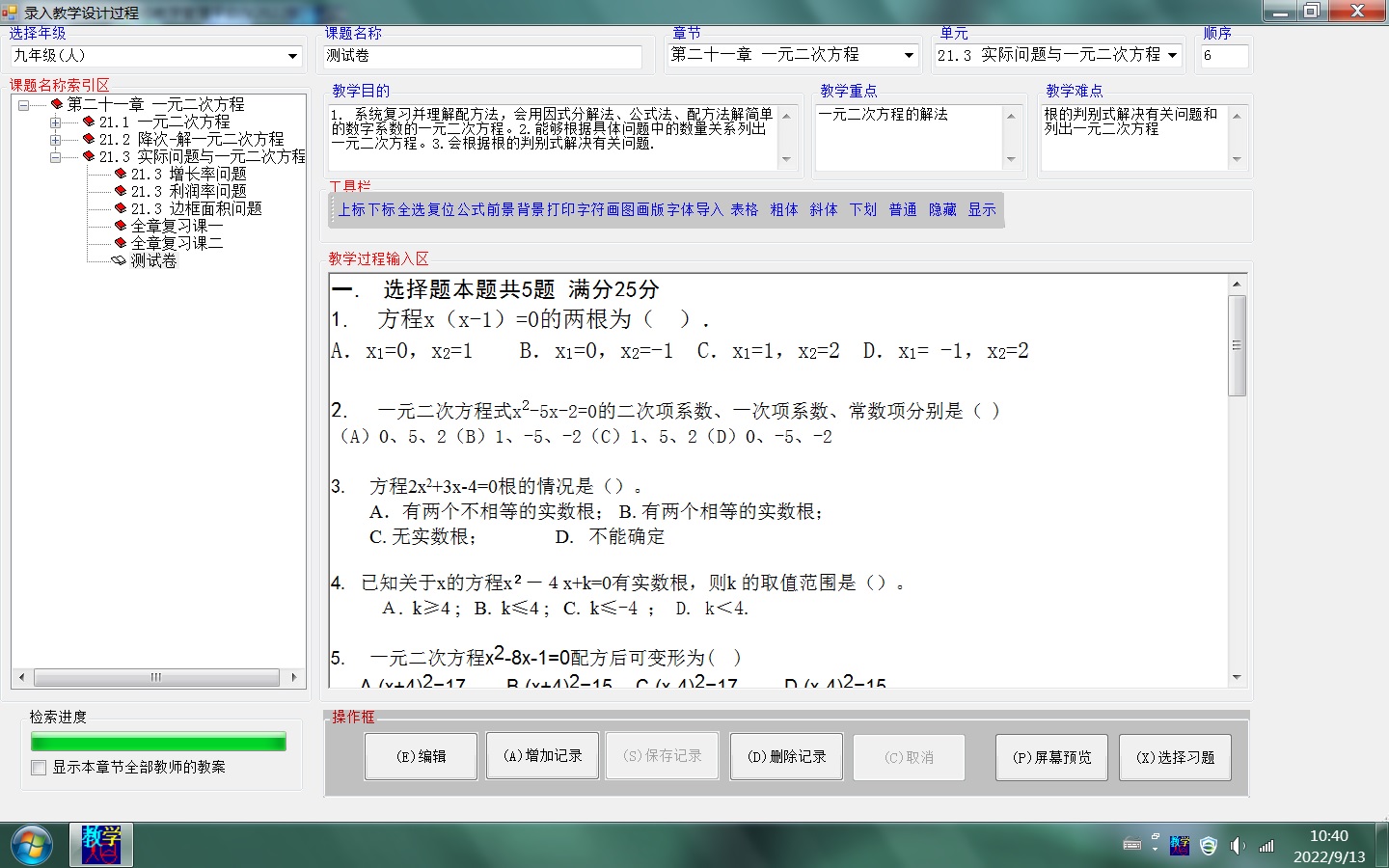Open the volume speaker tray icon
This screenshot has height=868, width=1389.
tap(1238, 846)
